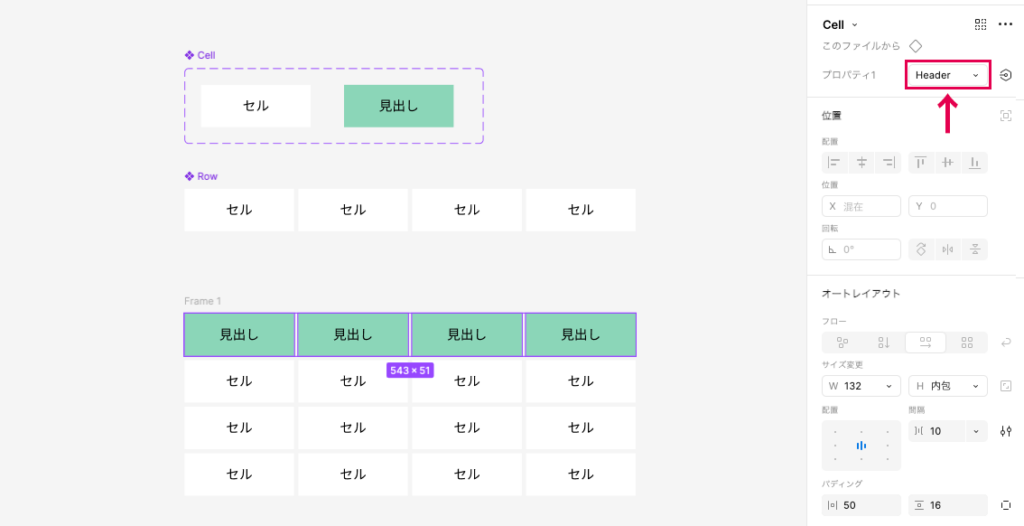Click the Cell component name dropdown
This screenshot has height=526, width=1024.
[x=840, y=24]
